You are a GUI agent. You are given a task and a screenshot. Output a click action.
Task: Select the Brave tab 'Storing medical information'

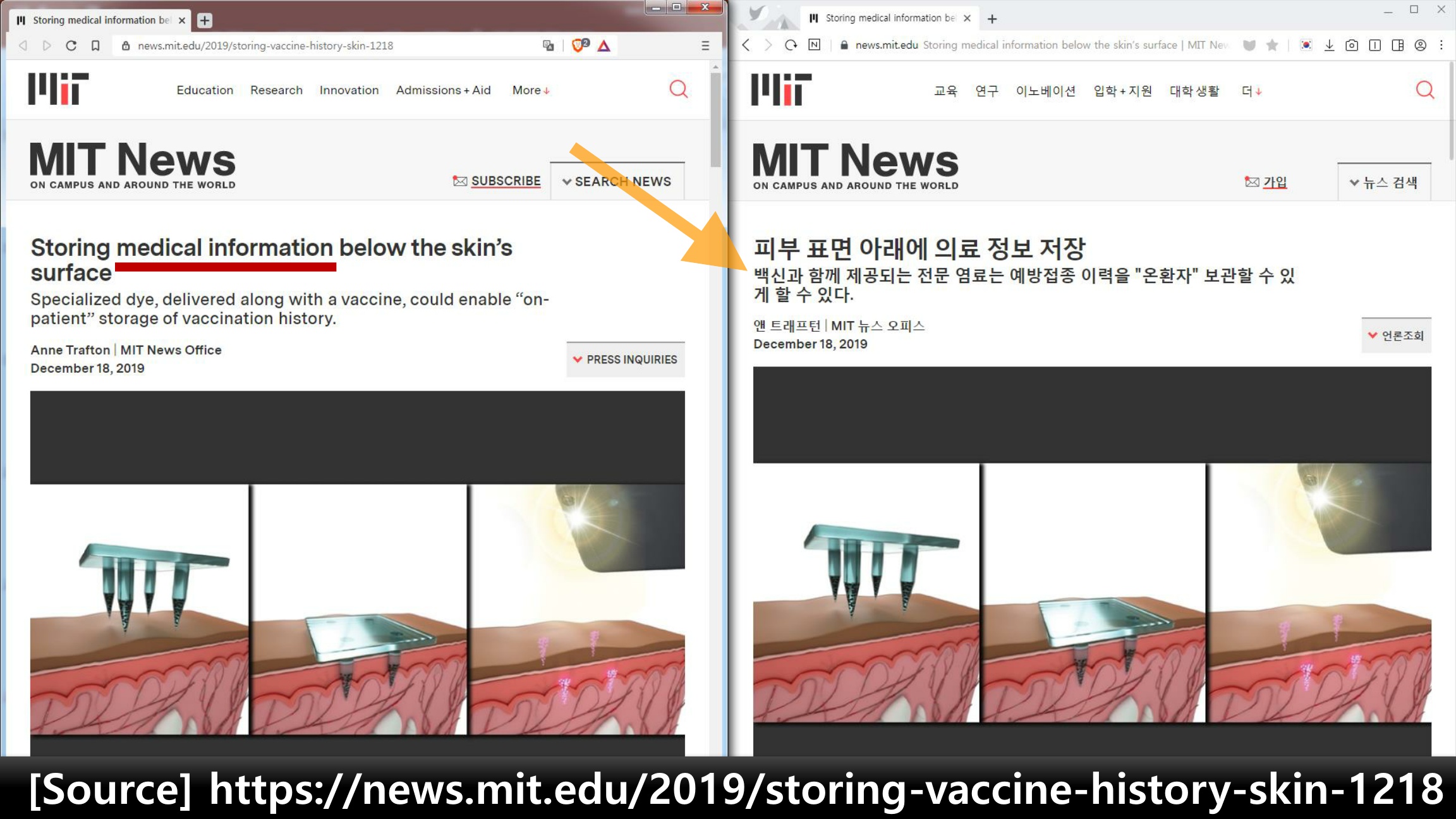pyautogui.click(x=101, y=20)
